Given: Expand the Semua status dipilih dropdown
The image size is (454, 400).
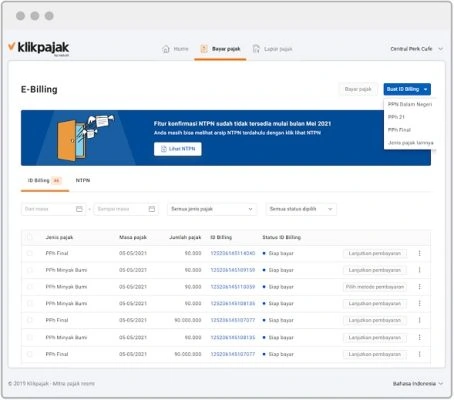Looking at the screenshot, I should [x=301, y=209].
